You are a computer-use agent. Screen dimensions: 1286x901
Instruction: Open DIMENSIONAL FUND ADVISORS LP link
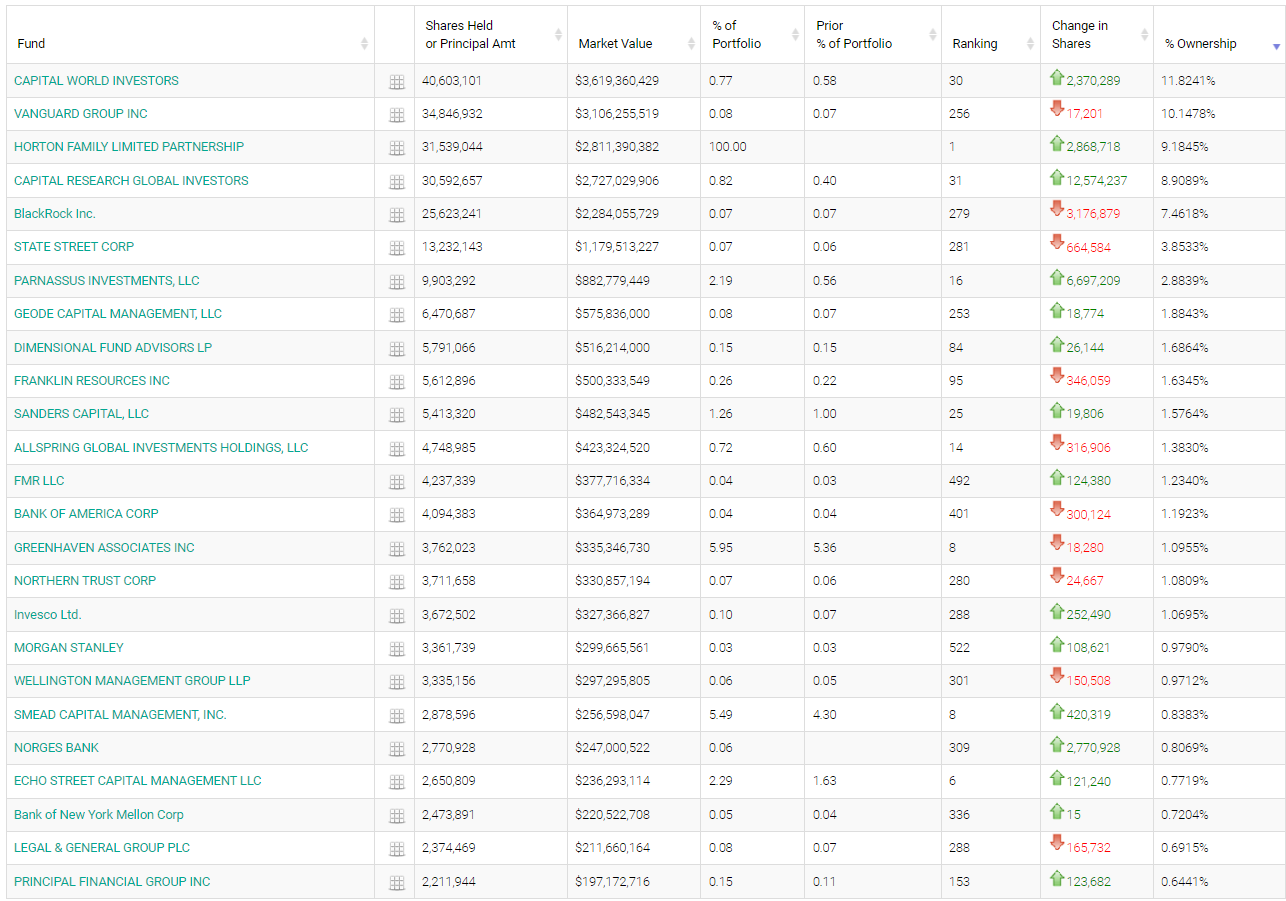(113, 348)
